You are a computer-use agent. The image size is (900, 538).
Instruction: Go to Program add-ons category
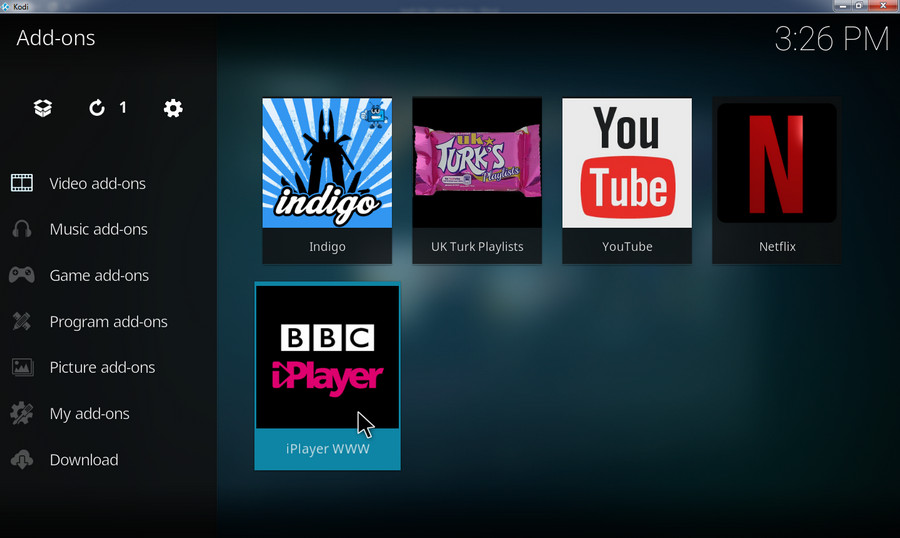point(108,322)
